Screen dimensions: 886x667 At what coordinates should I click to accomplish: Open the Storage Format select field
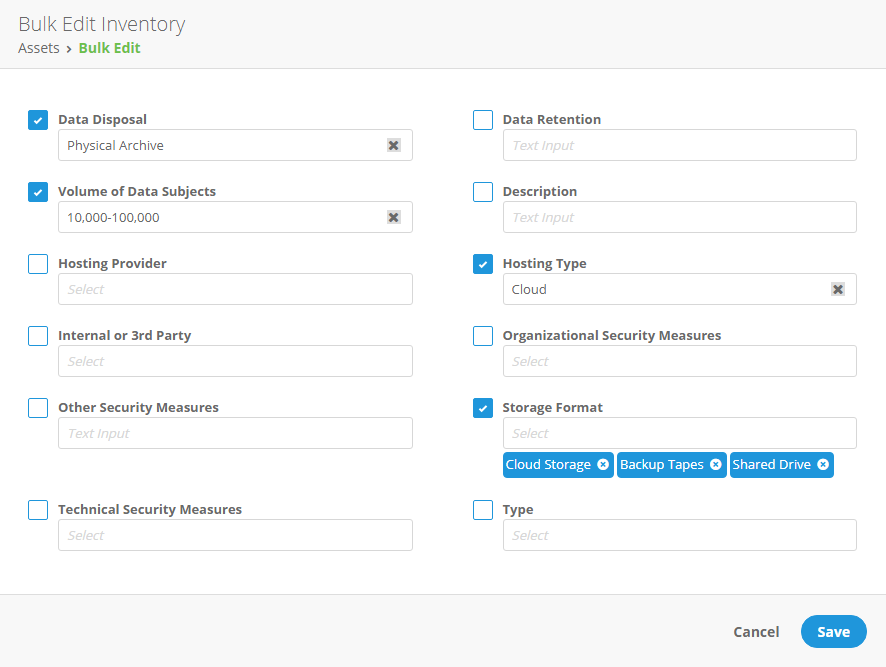[x=679, y=433]
